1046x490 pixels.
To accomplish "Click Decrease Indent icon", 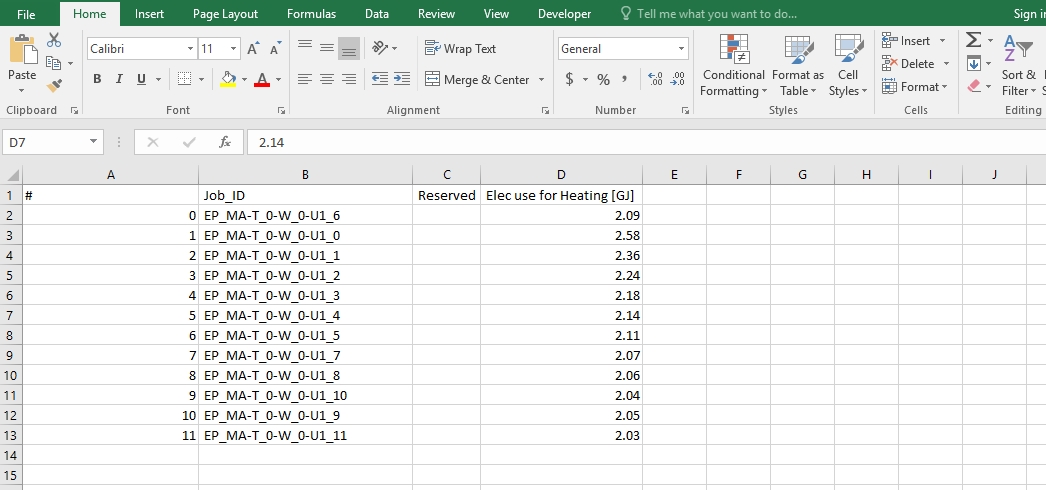I will (x=380, y=79).
